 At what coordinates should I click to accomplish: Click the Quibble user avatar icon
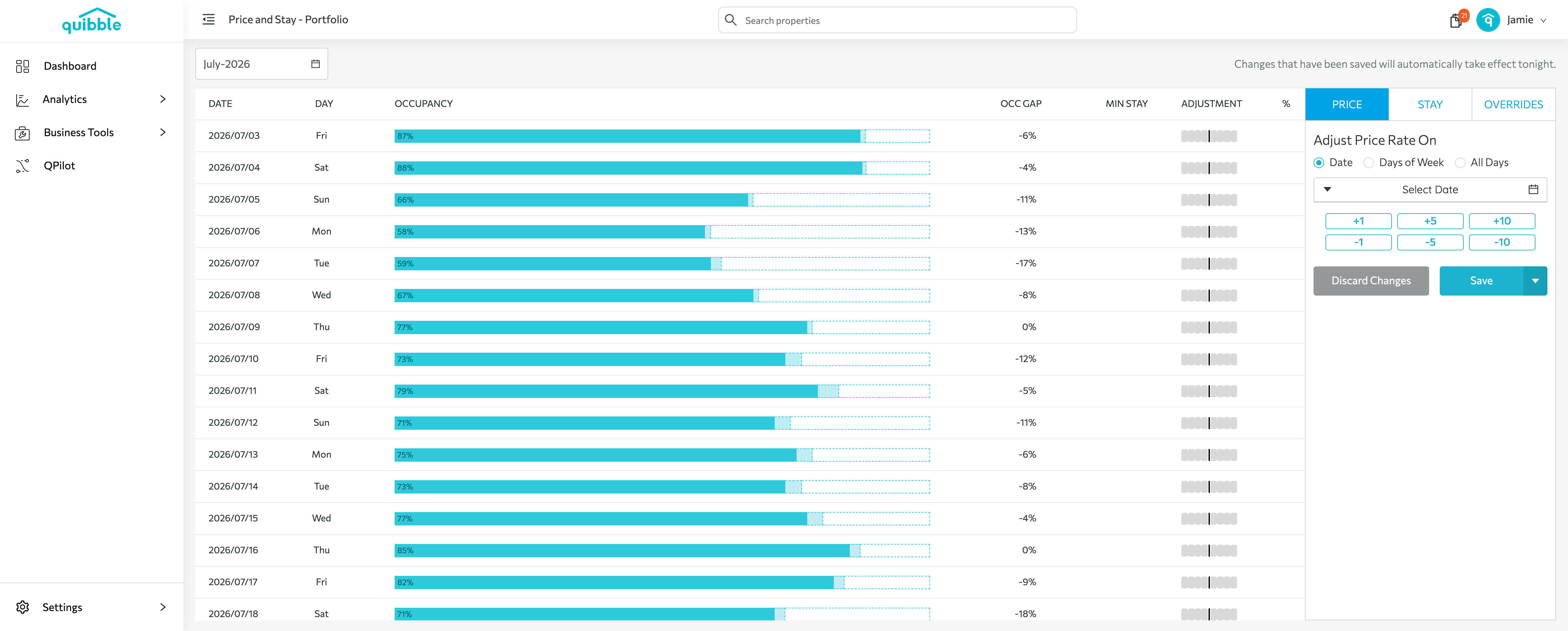coord(1488,20)
